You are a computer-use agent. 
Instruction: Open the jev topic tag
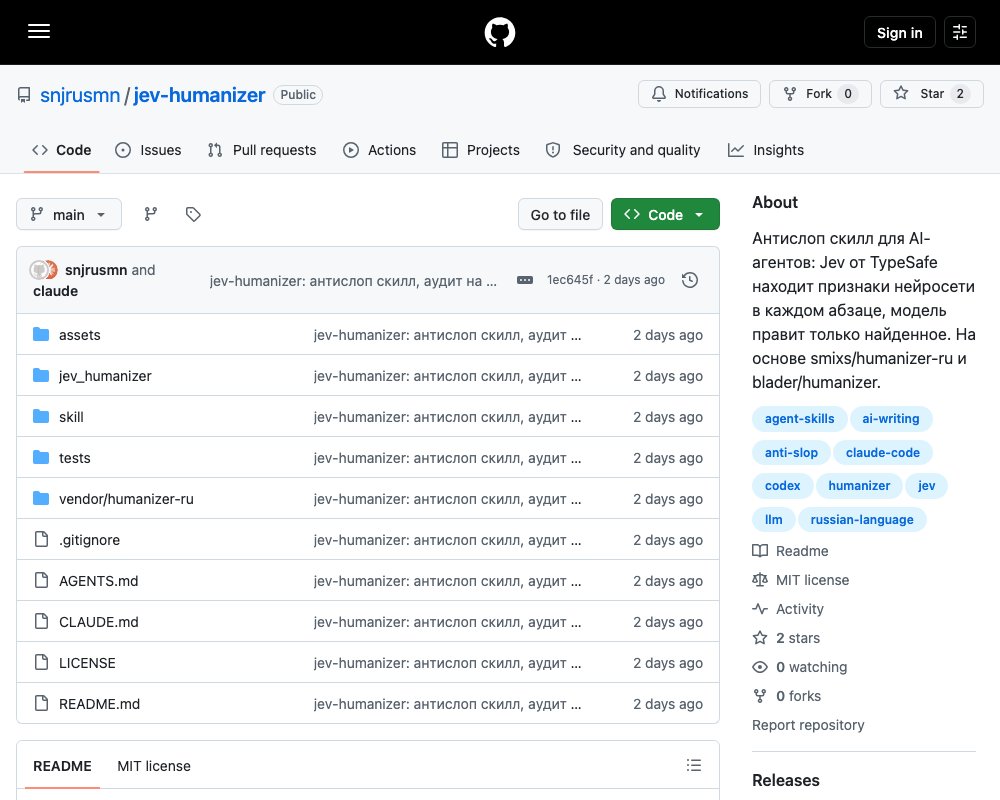pyautogui.click(x=927, y=485)
